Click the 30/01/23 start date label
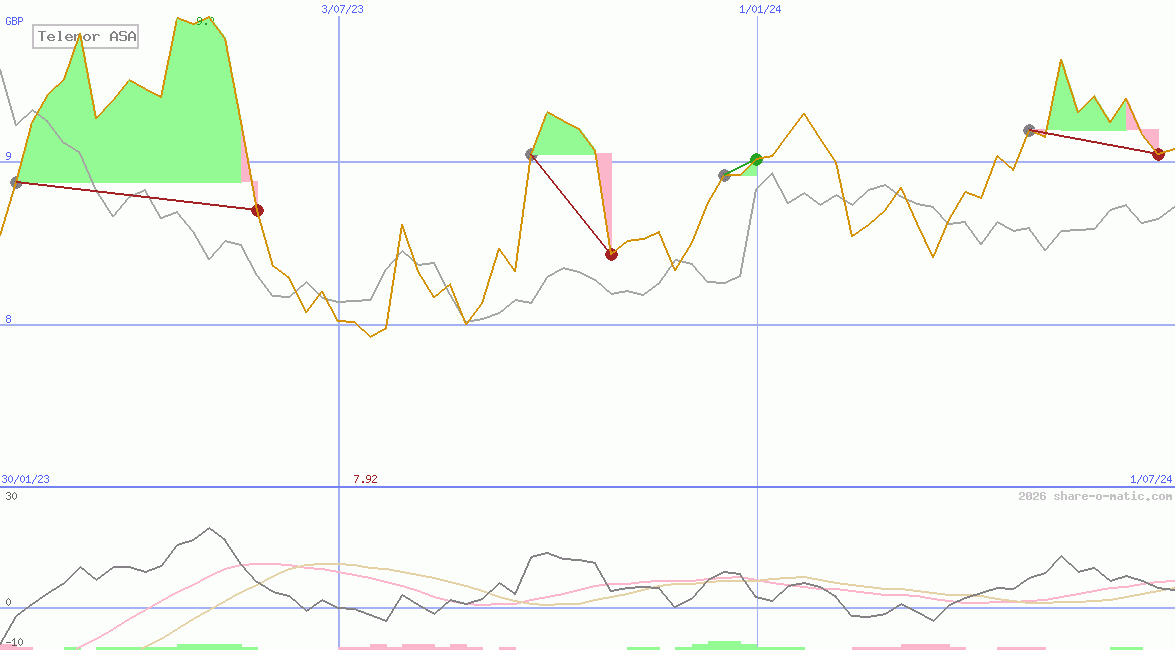The height and width of the screenshot is (650, 1175). coord(25,479)
